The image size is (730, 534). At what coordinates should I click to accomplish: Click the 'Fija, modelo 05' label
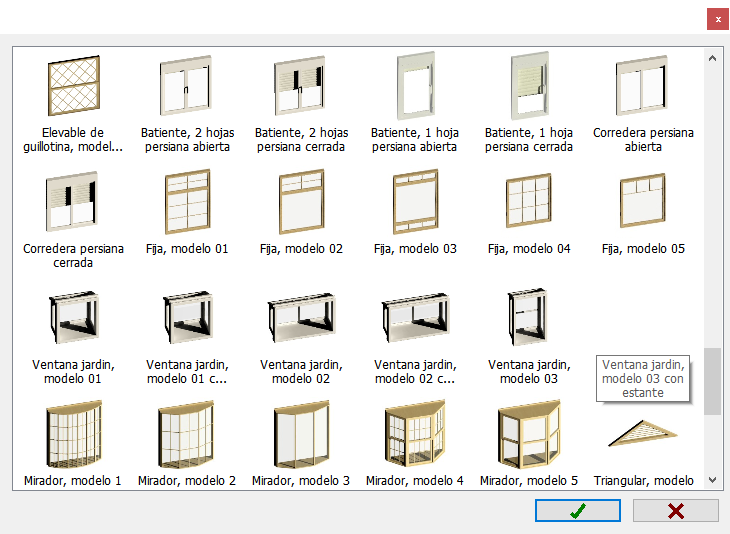643,249
